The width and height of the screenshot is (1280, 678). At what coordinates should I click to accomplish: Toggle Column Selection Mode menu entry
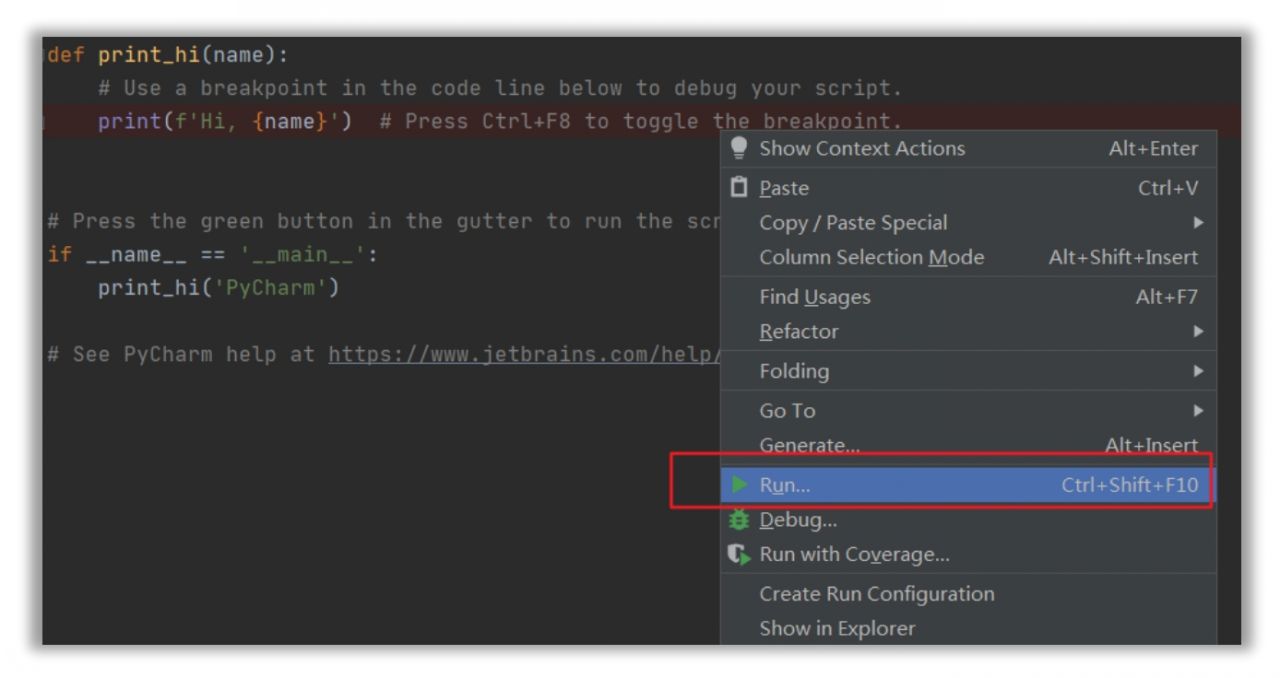click(968, 257)
